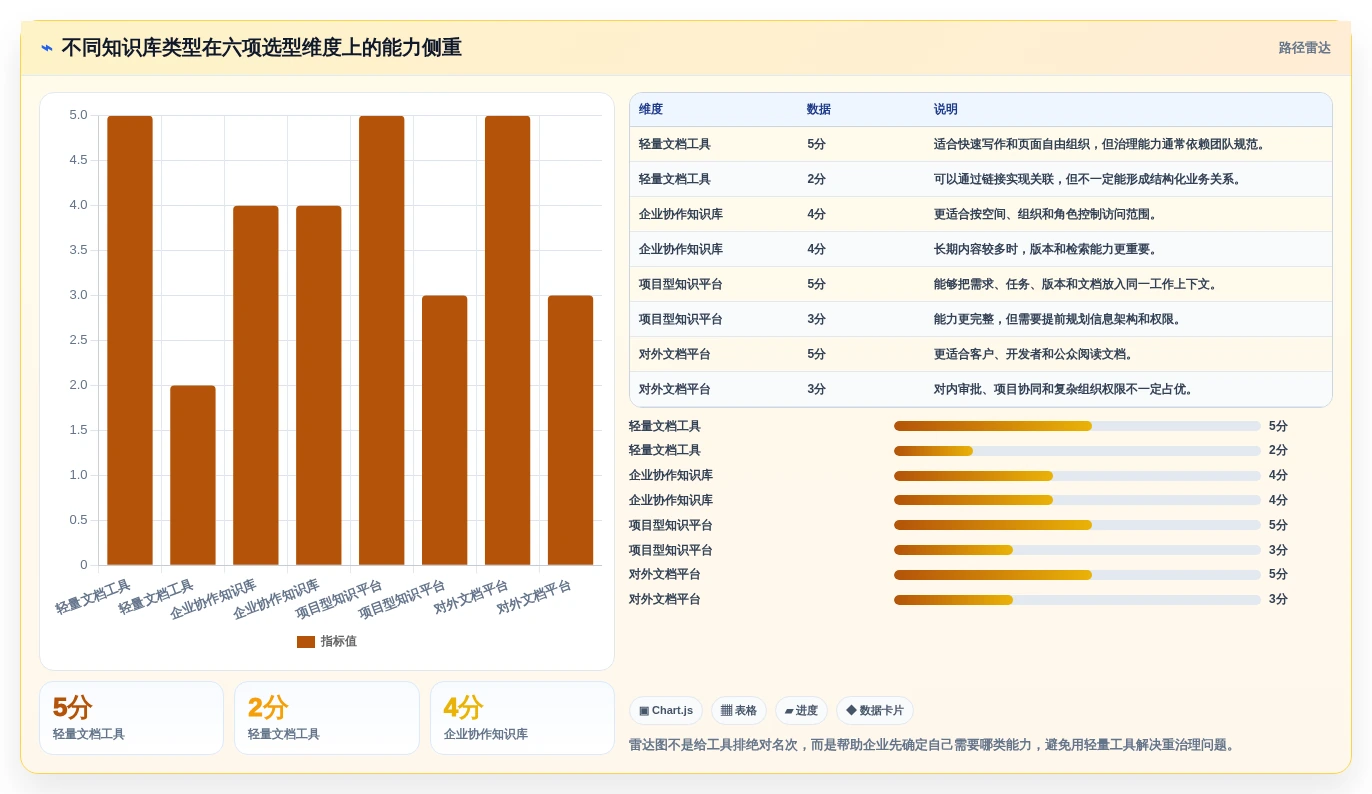The image size is (1372, 794).
Task: Click the description 对内审批、项目协同和复杂组织权限不一定占优
Action: tap(1064, 389)
